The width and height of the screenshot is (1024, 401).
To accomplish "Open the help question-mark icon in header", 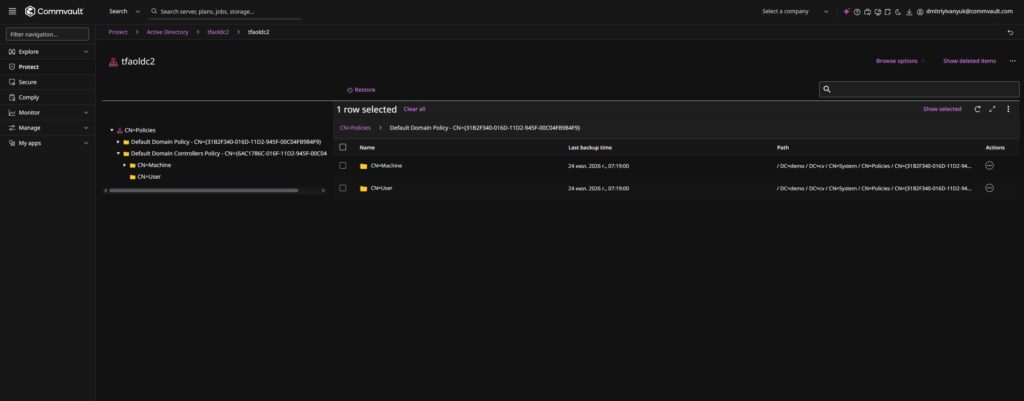I will click(857, 11).
